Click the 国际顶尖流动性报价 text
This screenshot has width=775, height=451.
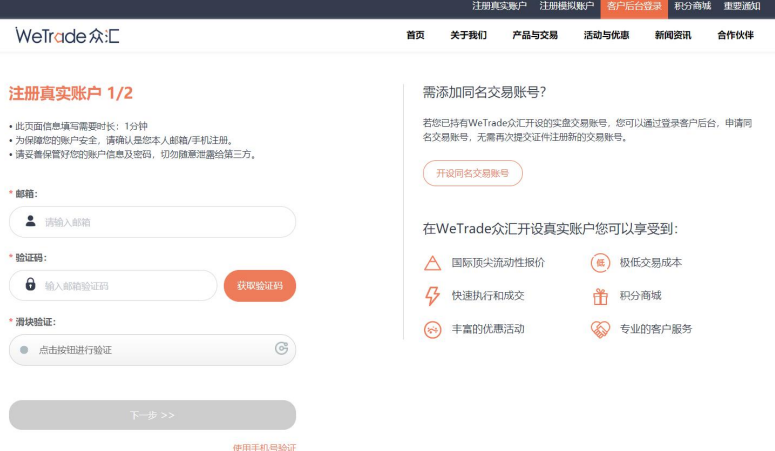point(498,263)
